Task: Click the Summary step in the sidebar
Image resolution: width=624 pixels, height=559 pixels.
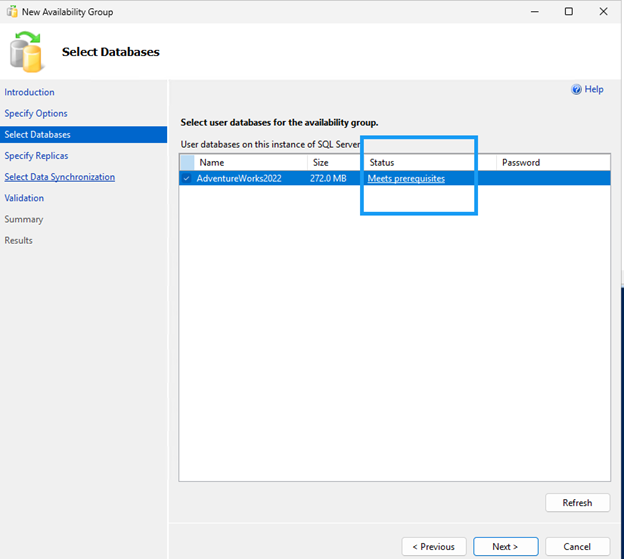Action: coord(23,219)
